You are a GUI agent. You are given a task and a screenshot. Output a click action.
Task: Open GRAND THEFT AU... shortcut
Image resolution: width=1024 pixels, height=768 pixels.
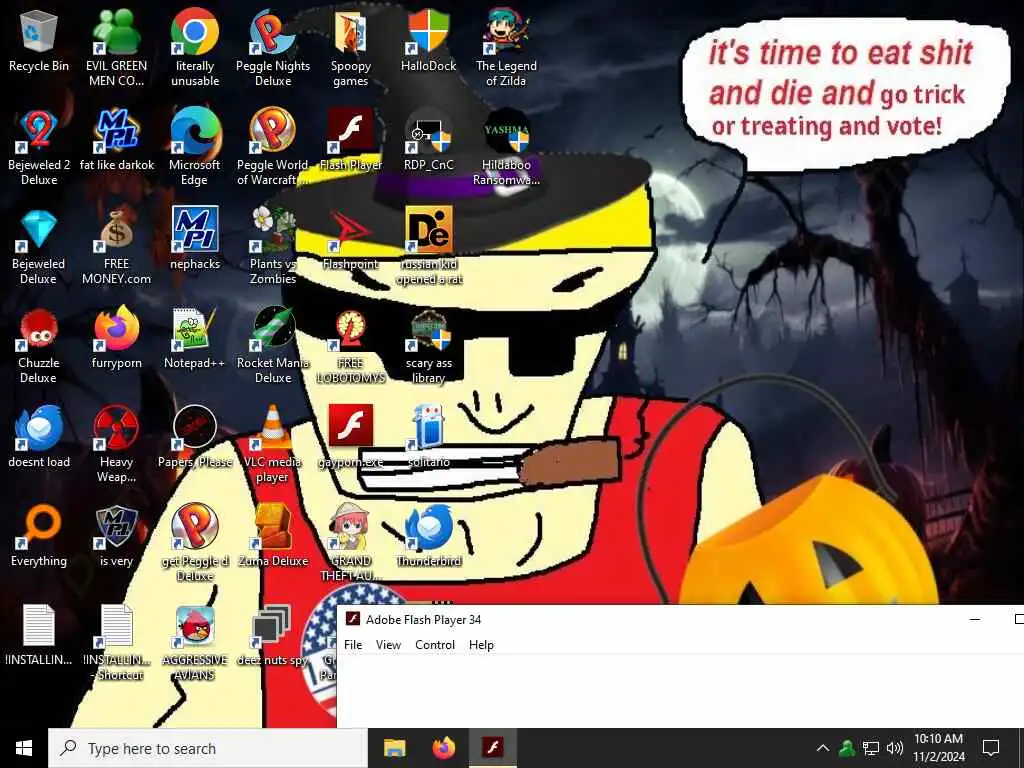point(351,543)
